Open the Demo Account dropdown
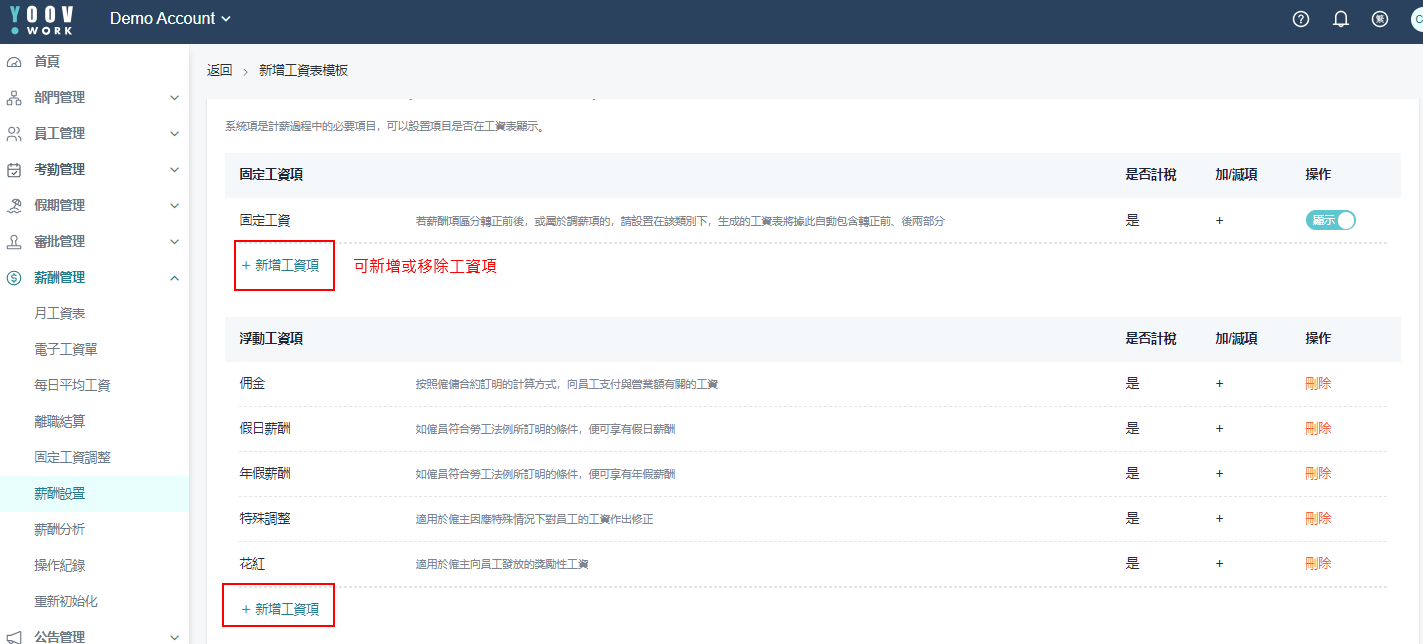 [x=170, y=19]
